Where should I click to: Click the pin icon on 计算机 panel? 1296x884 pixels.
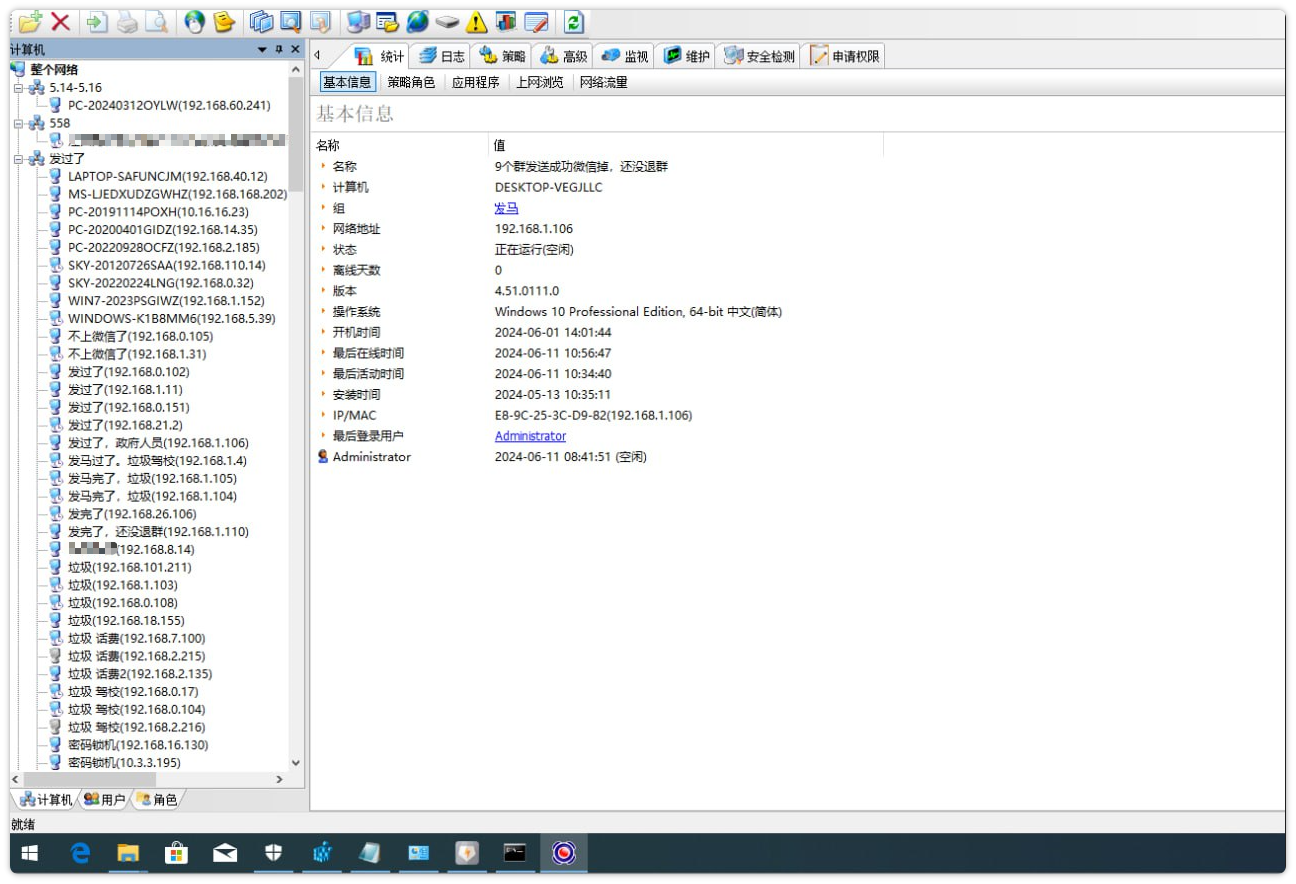(278, 49)
